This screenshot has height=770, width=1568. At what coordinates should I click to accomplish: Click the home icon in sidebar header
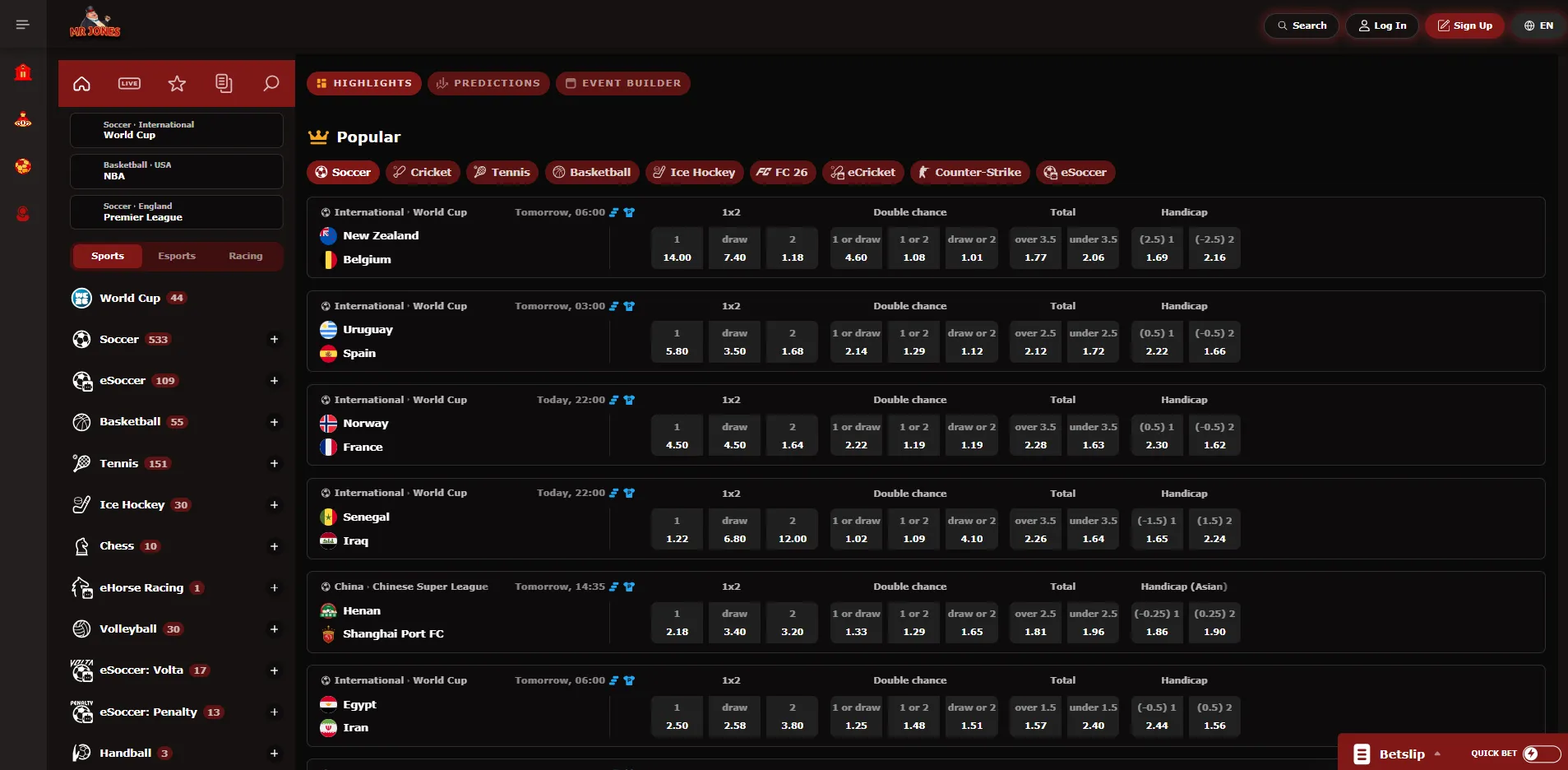coord(81,83)
